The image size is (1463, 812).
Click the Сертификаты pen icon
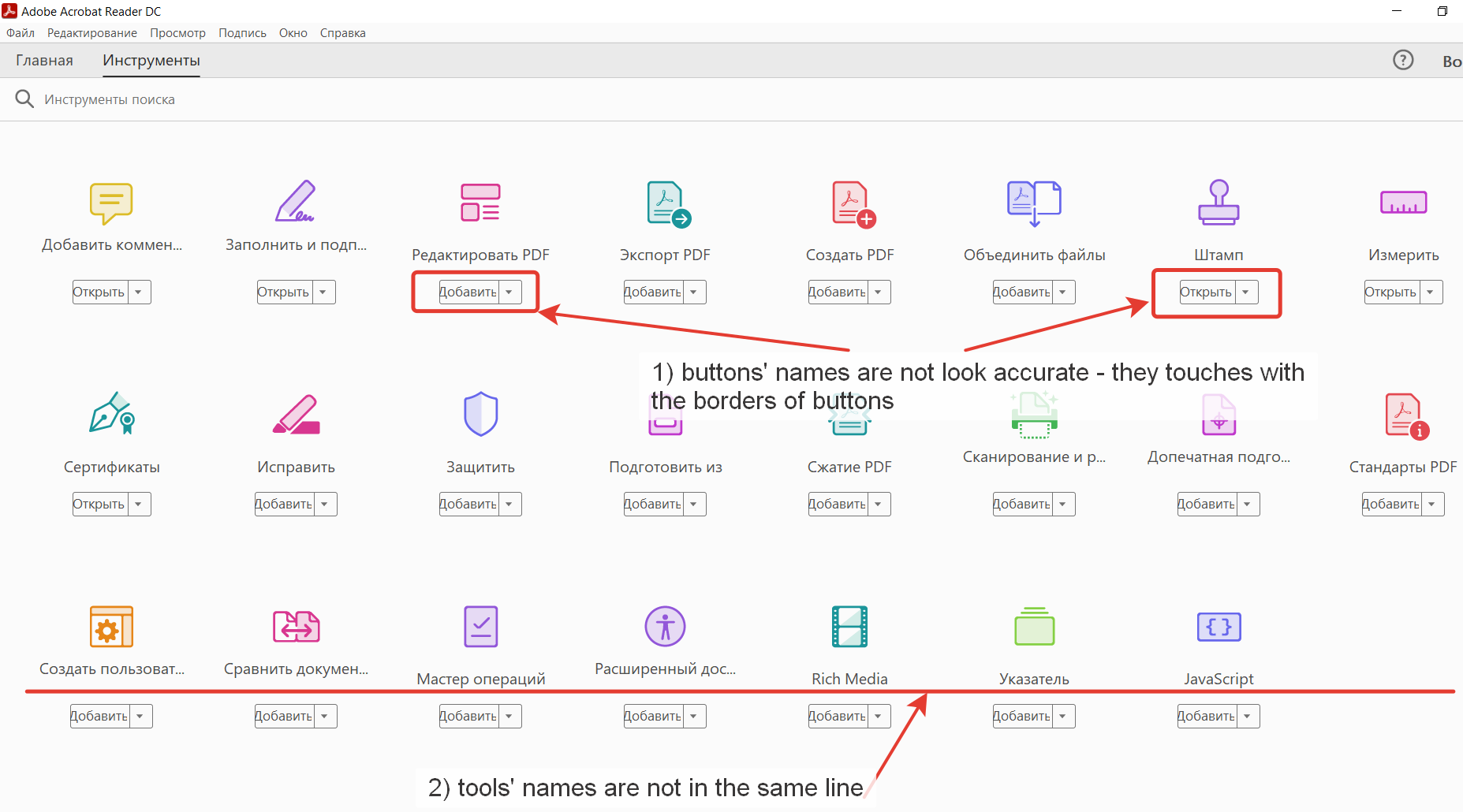pyautogui.click(x=110, y=414)
